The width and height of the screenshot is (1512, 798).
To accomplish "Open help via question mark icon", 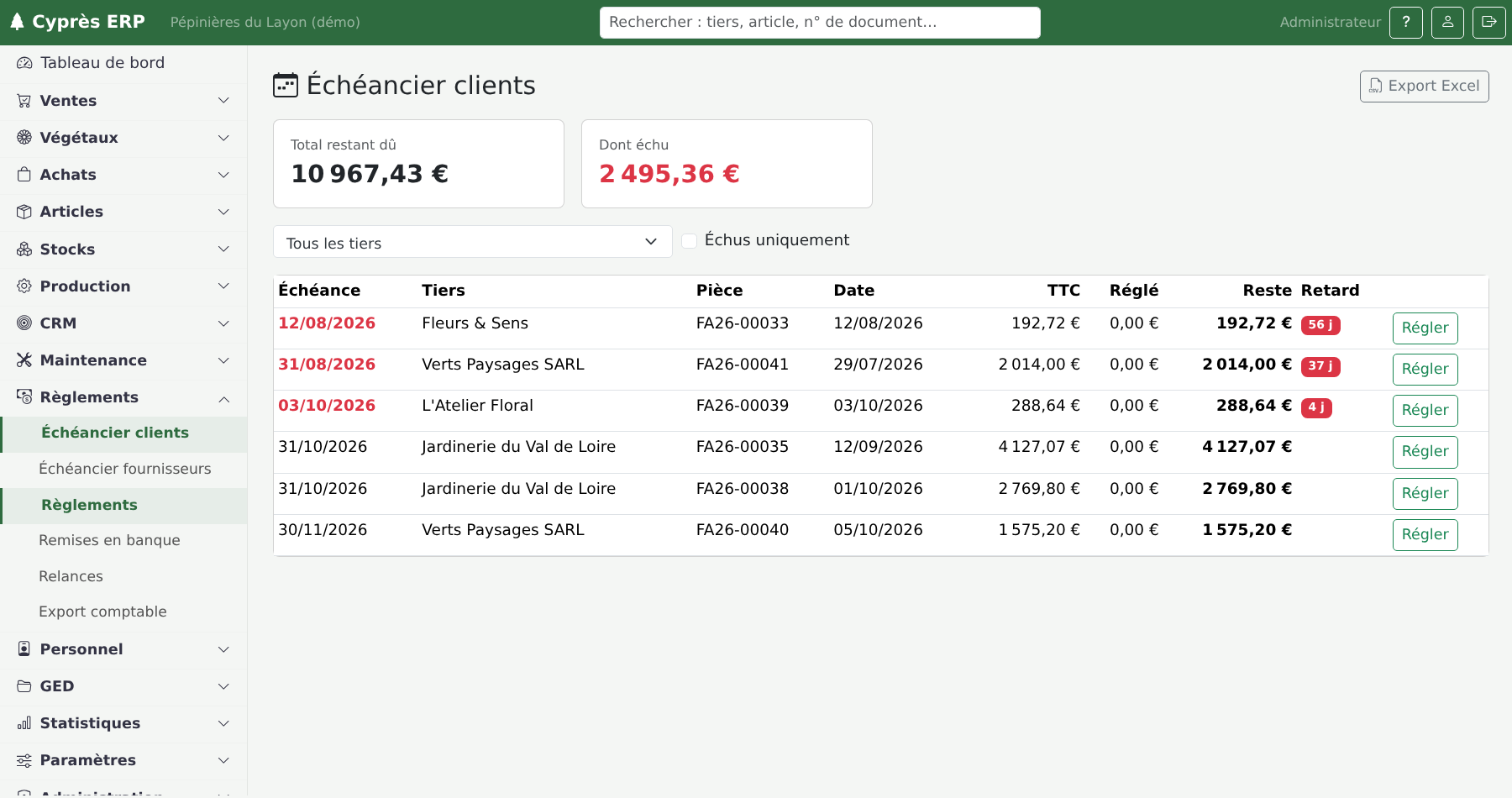I will 1406,23.
